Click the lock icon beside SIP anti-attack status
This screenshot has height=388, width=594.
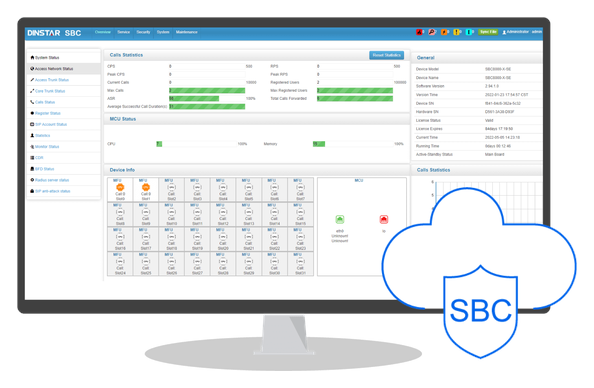coord(32,191)
